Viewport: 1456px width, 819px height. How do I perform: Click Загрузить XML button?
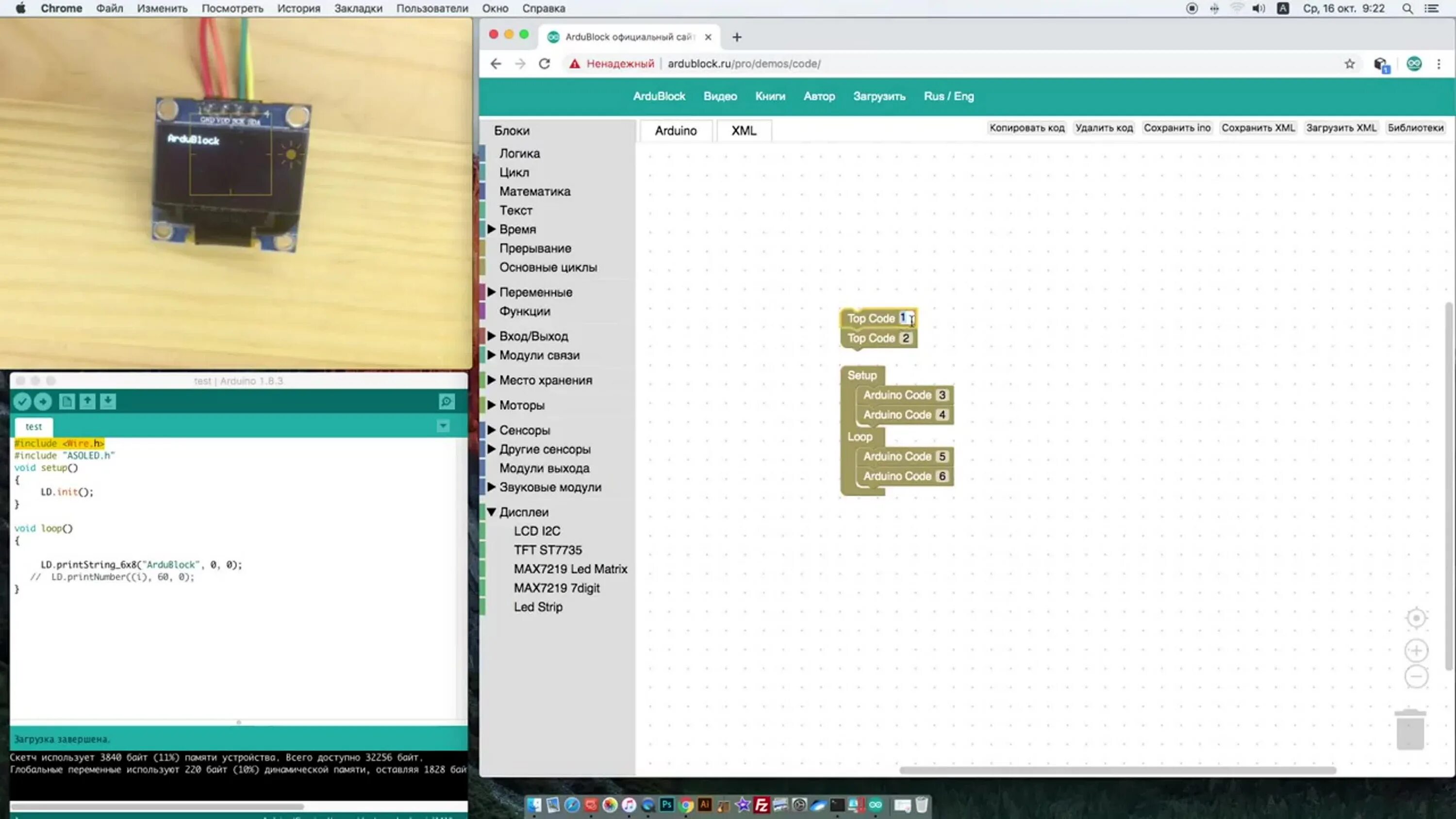1341,128
